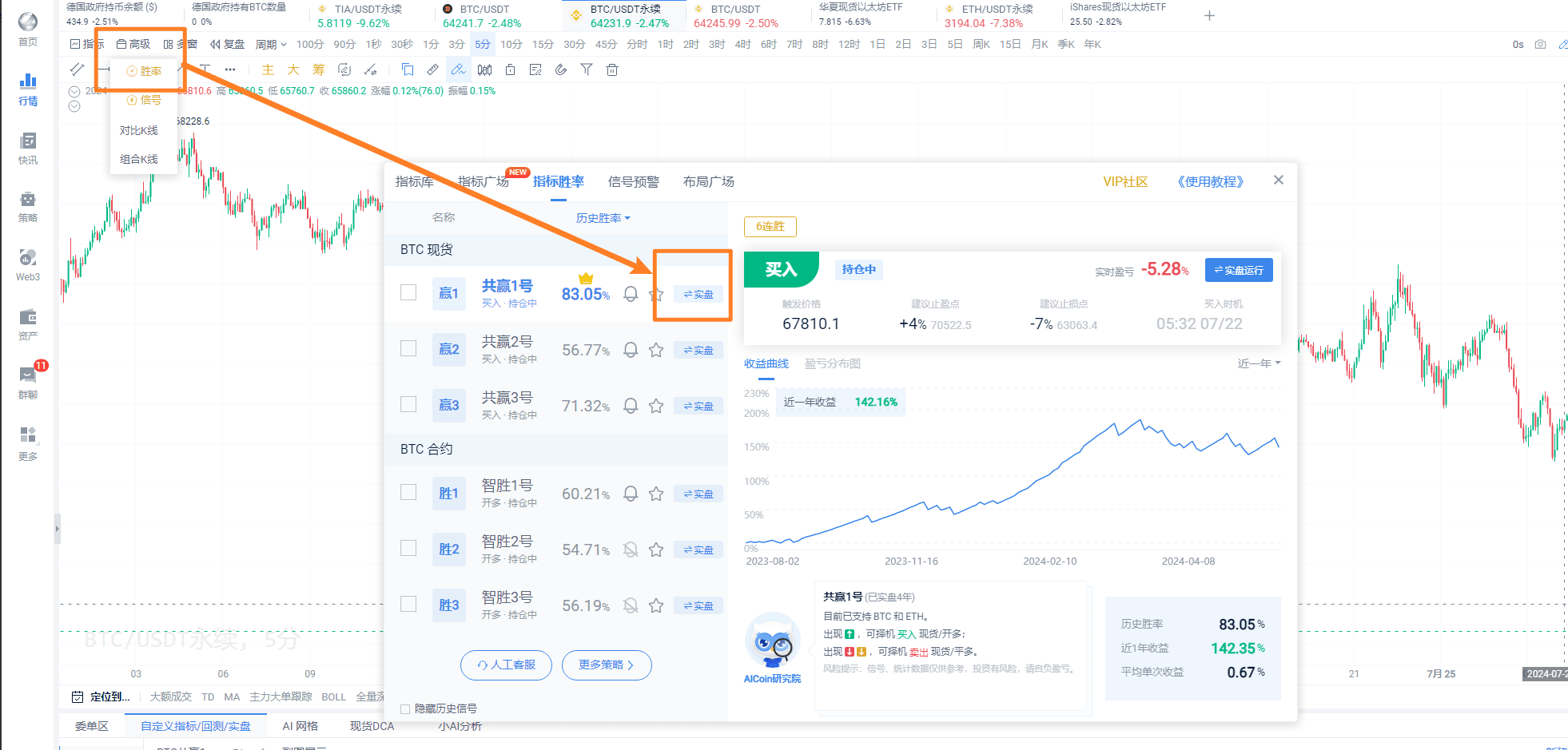Tick the checkbox for 共赢2号
Image resolution: width=1568 pixels, height=750 pixels.
[408, 348]
